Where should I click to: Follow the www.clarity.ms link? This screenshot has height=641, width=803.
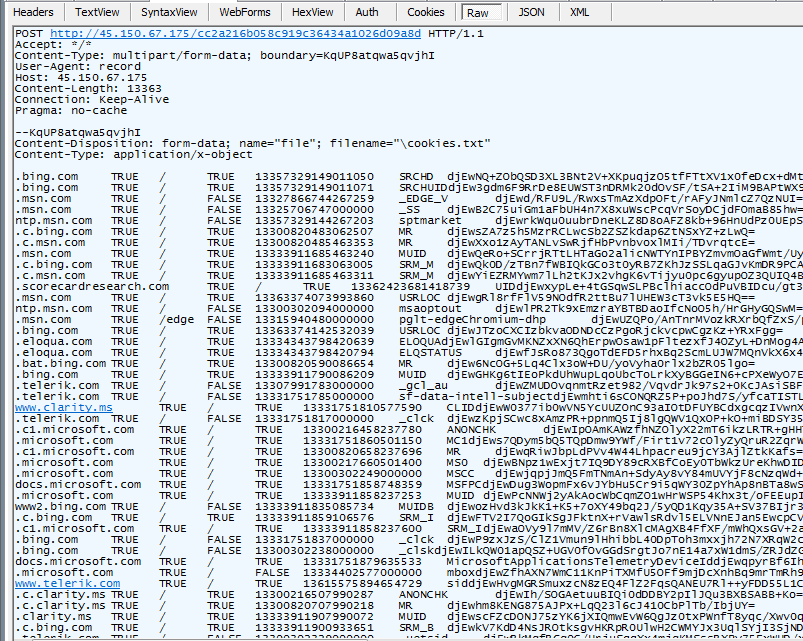tap(64, 408)
